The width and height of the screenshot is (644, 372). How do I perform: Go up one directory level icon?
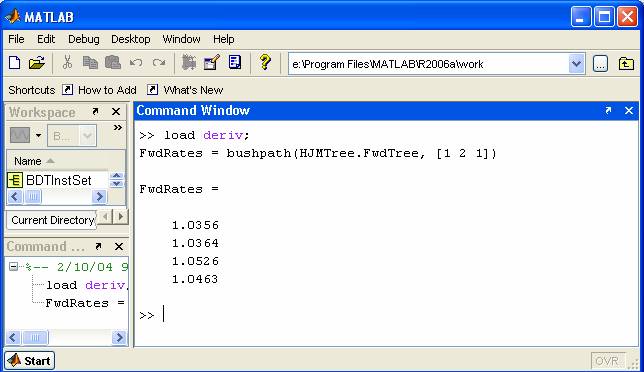coord(626,64)
